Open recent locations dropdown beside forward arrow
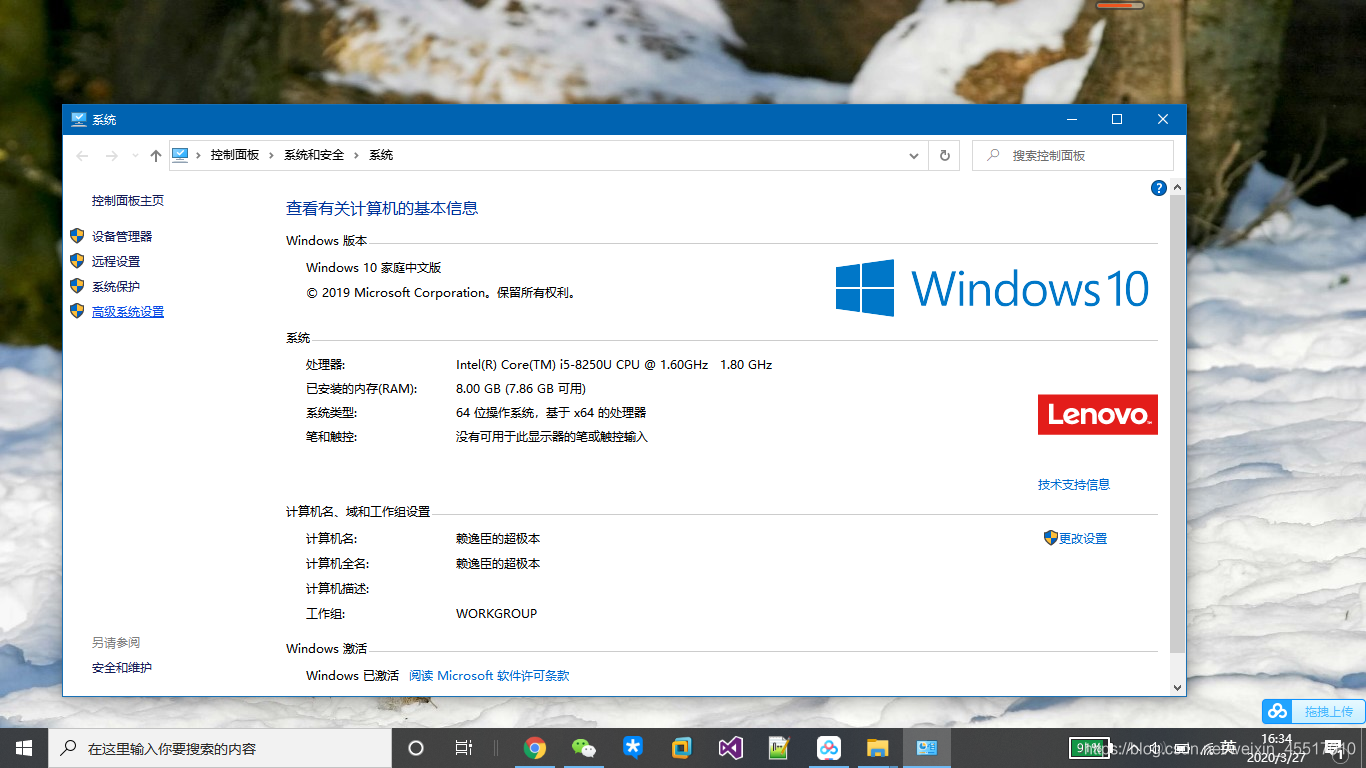 coord(134,156)
